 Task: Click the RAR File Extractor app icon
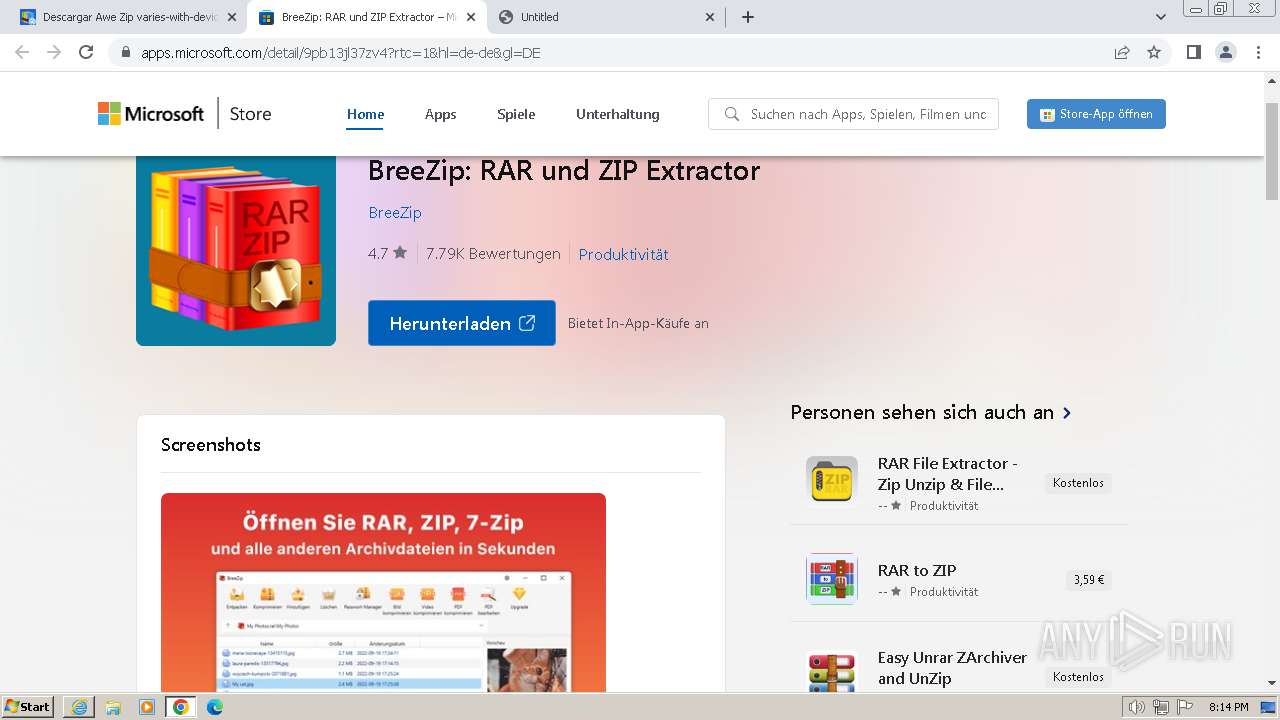click(x=832, y=481)
